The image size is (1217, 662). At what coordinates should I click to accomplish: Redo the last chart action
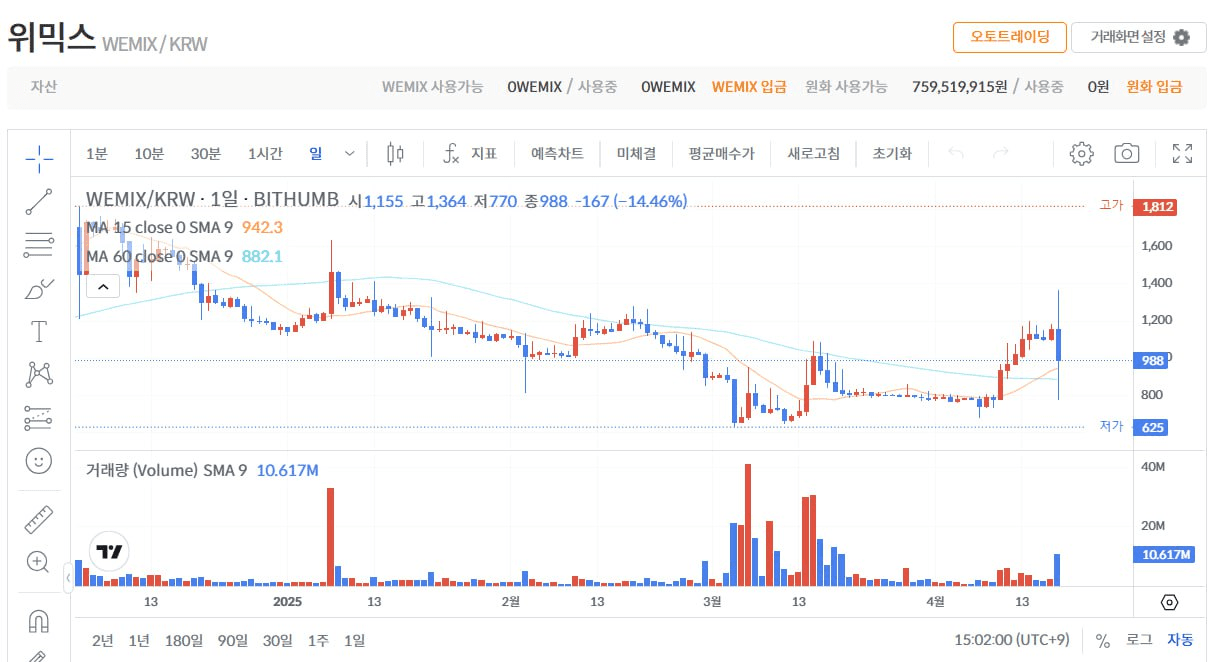tap(1000, 154)
